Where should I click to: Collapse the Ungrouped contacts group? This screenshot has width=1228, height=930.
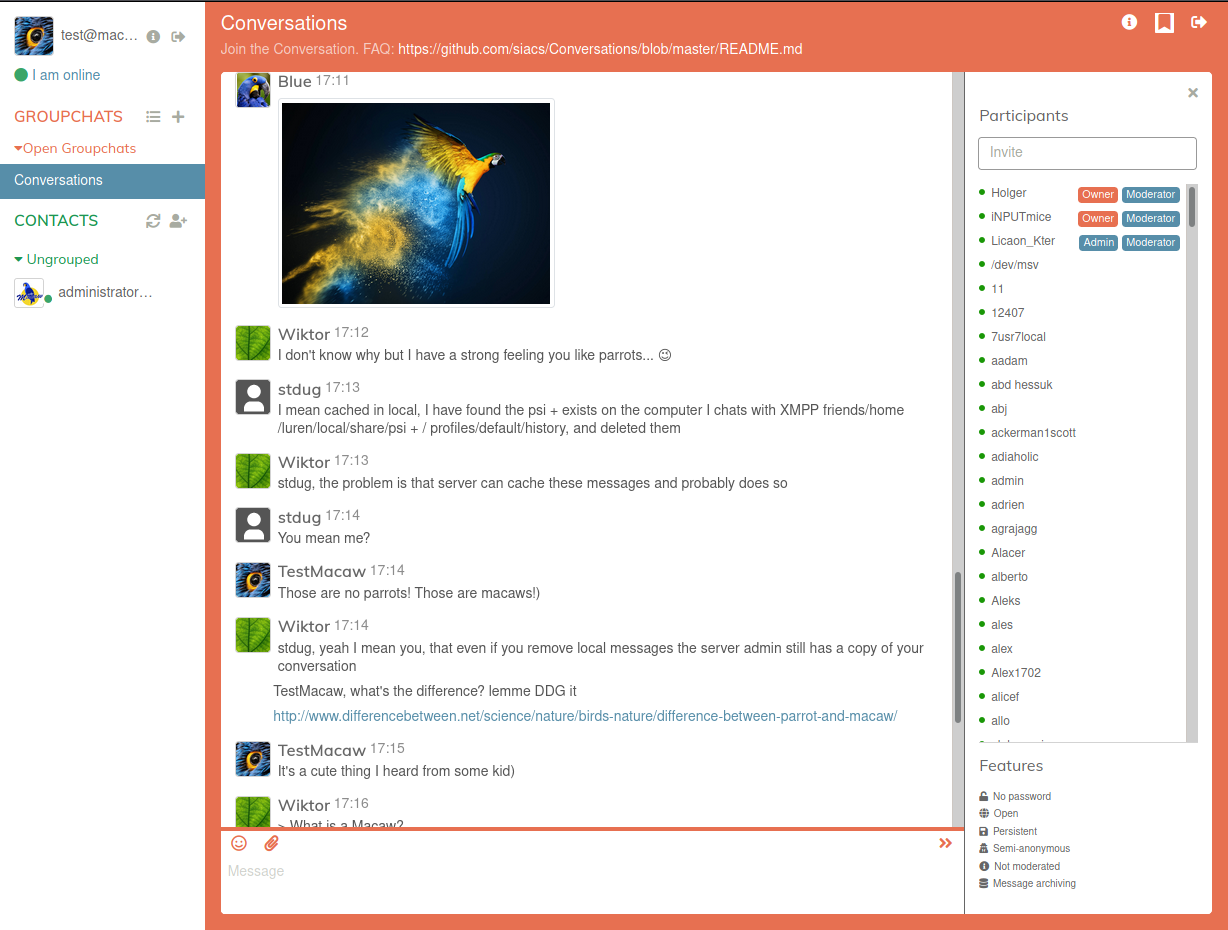point(19,259)
